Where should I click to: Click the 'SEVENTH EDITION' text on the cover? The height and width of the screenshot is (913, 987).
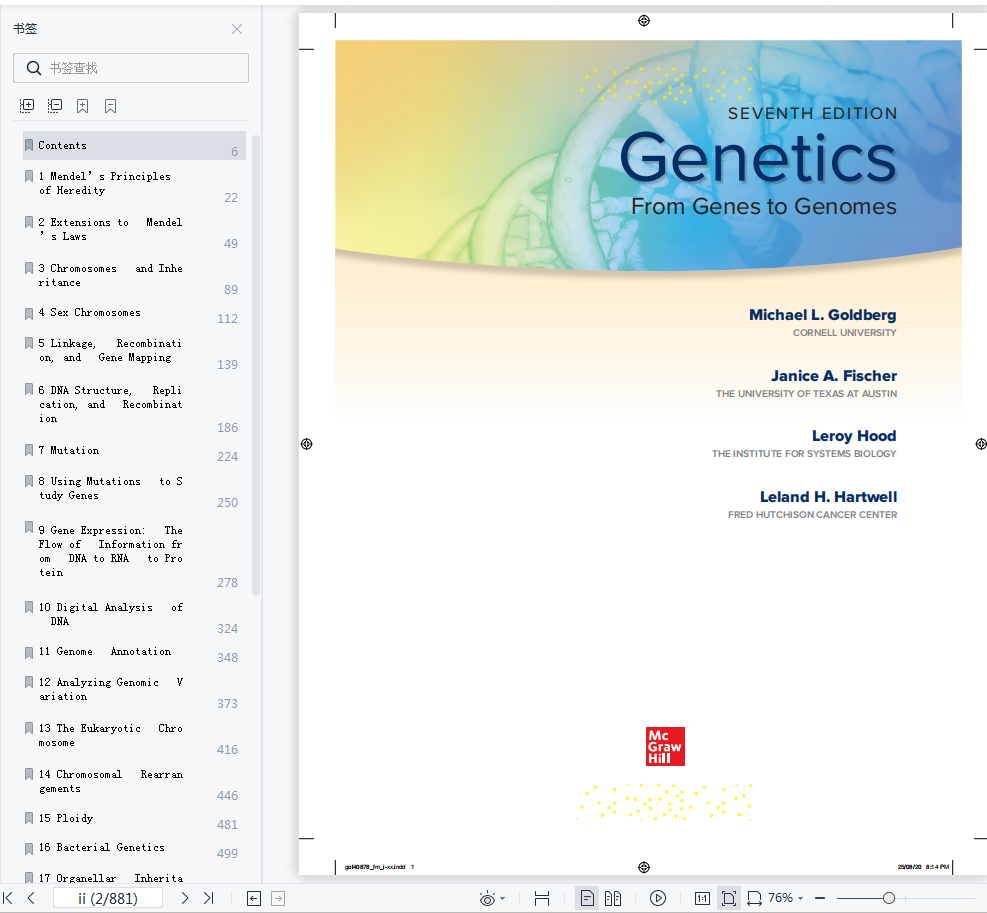click(813, 113)
